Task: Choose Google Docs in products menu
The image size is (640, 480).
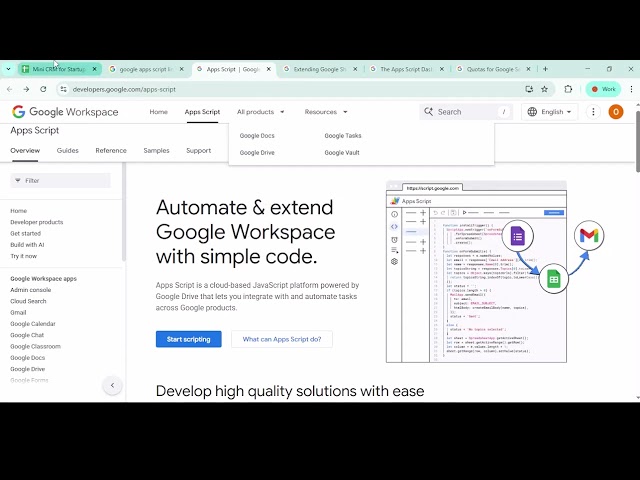Action: coord(257,136)
